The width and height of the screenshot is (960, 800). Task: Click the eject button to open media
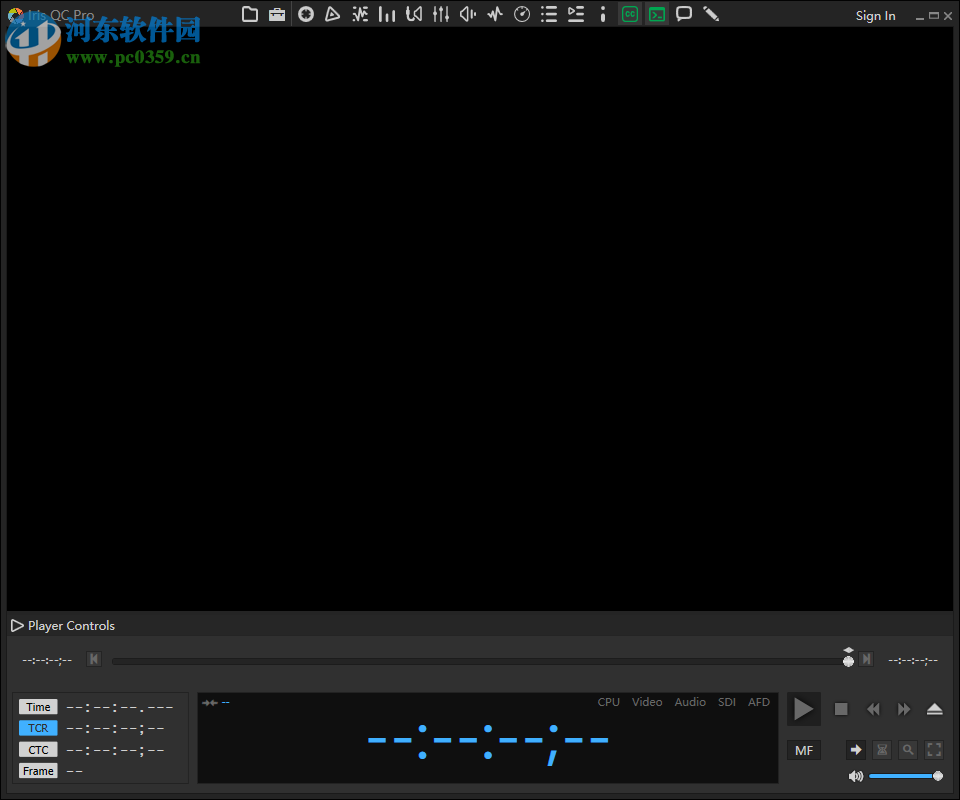(934, 709)
